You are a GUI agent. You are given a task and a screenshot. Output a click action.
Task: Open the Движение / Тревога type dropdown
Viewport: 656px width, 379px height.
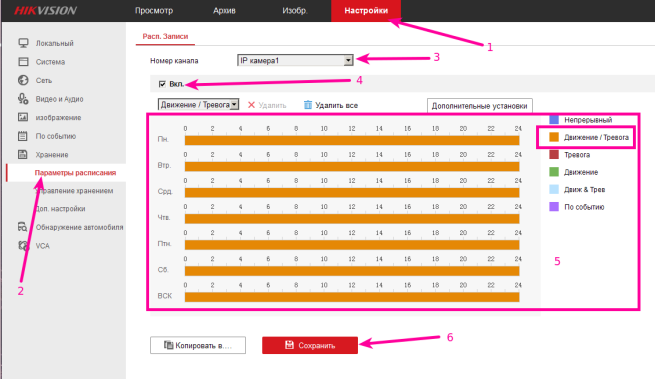click(x=198, y=105)
